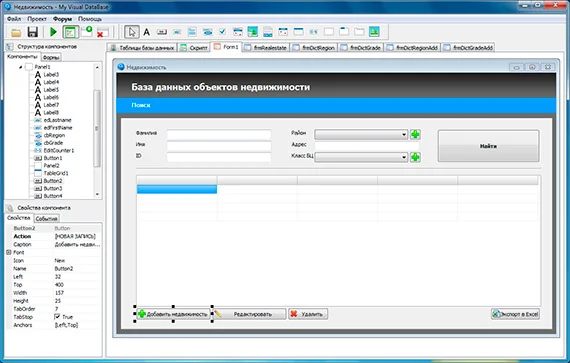Select the image component tool
Screen dimensions: 570x363
(374, 32)
